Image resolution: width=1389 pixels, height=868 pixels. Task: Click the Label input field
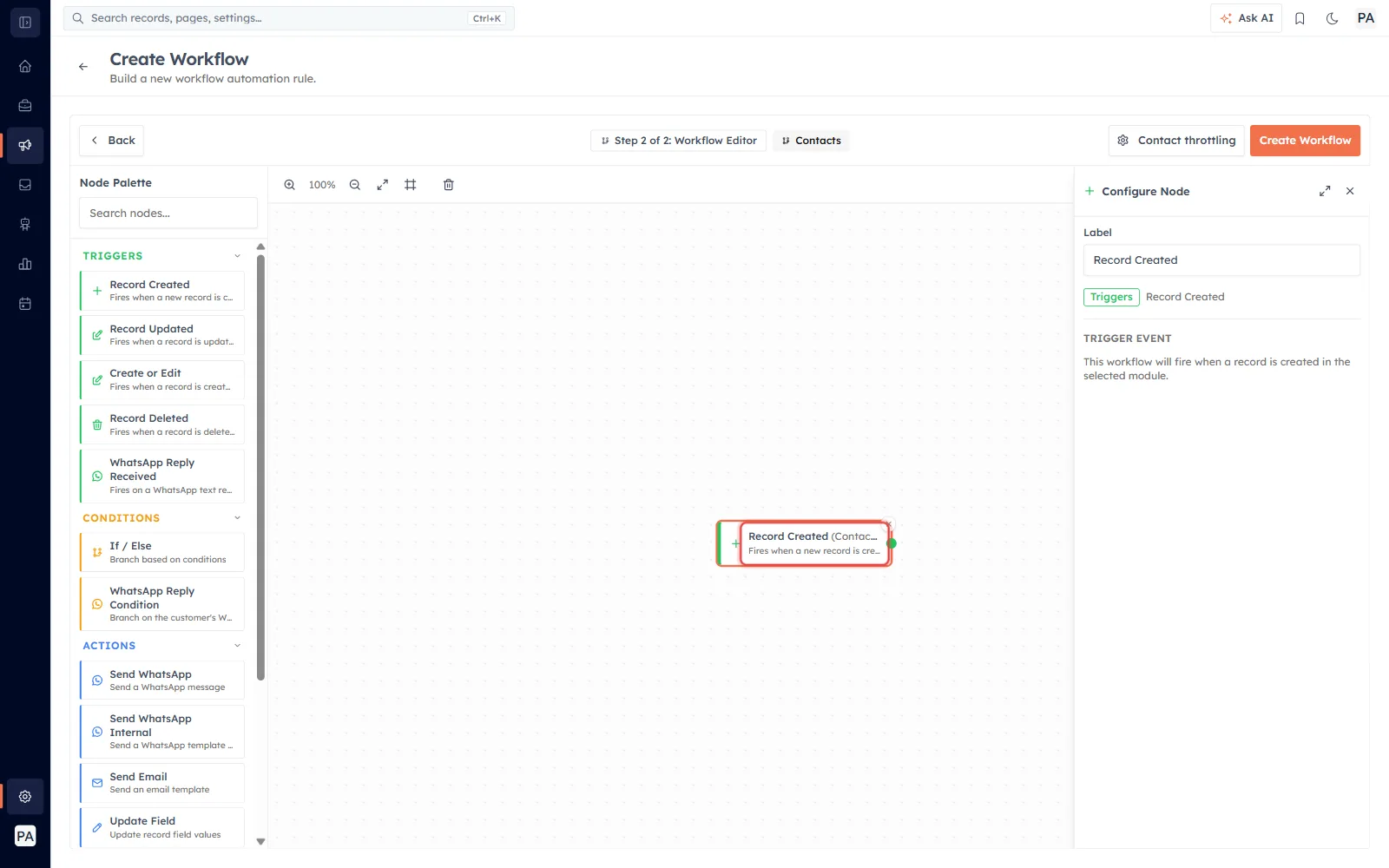tap(1221, 260)
